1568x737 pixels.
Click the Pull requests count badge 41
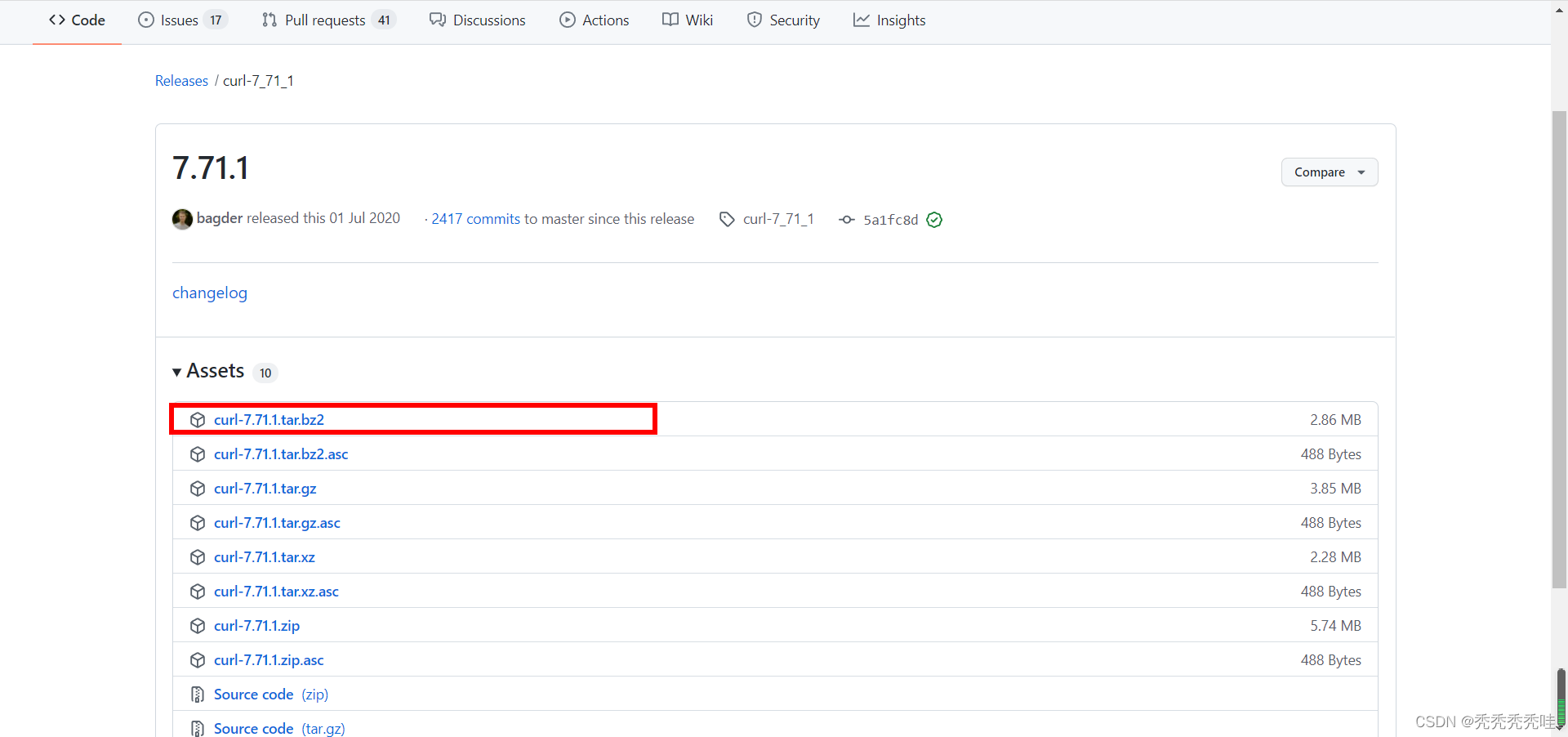pos(384,20)
